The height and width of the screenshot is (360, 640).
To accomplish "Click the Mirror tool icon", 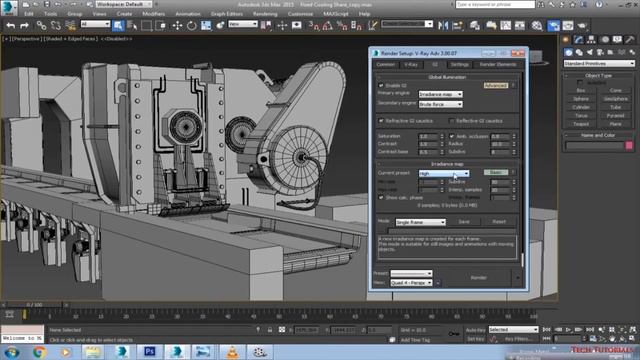I will (443, 25).
